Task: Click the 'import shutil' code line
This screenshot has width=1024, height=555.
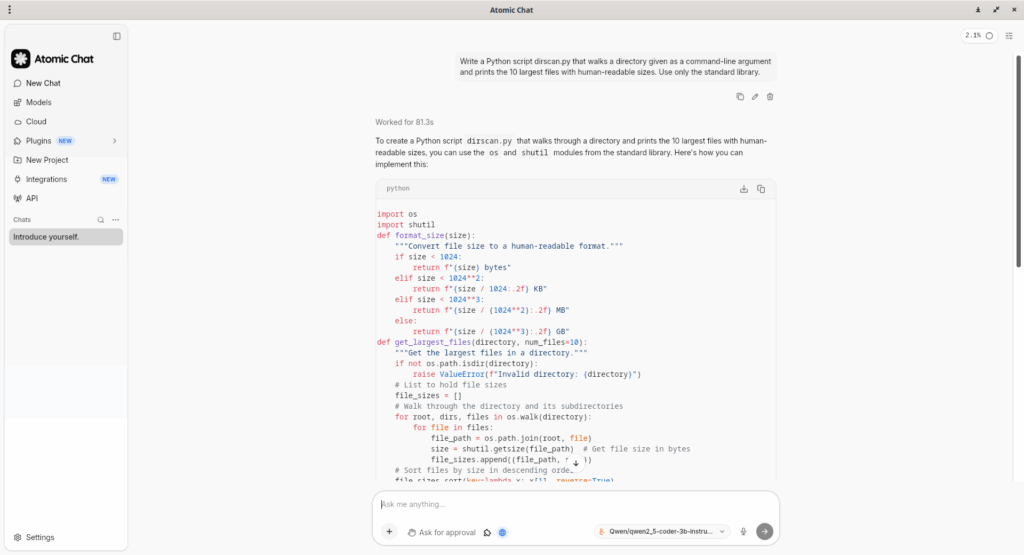Action: click(x=406, y=225)
